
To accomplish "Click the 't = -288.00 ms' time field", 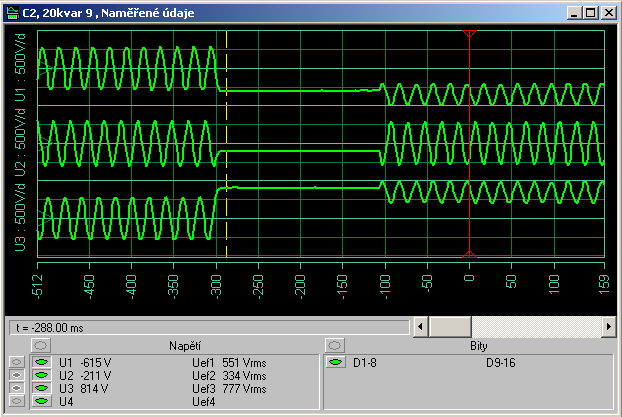I will click(209, 328).
